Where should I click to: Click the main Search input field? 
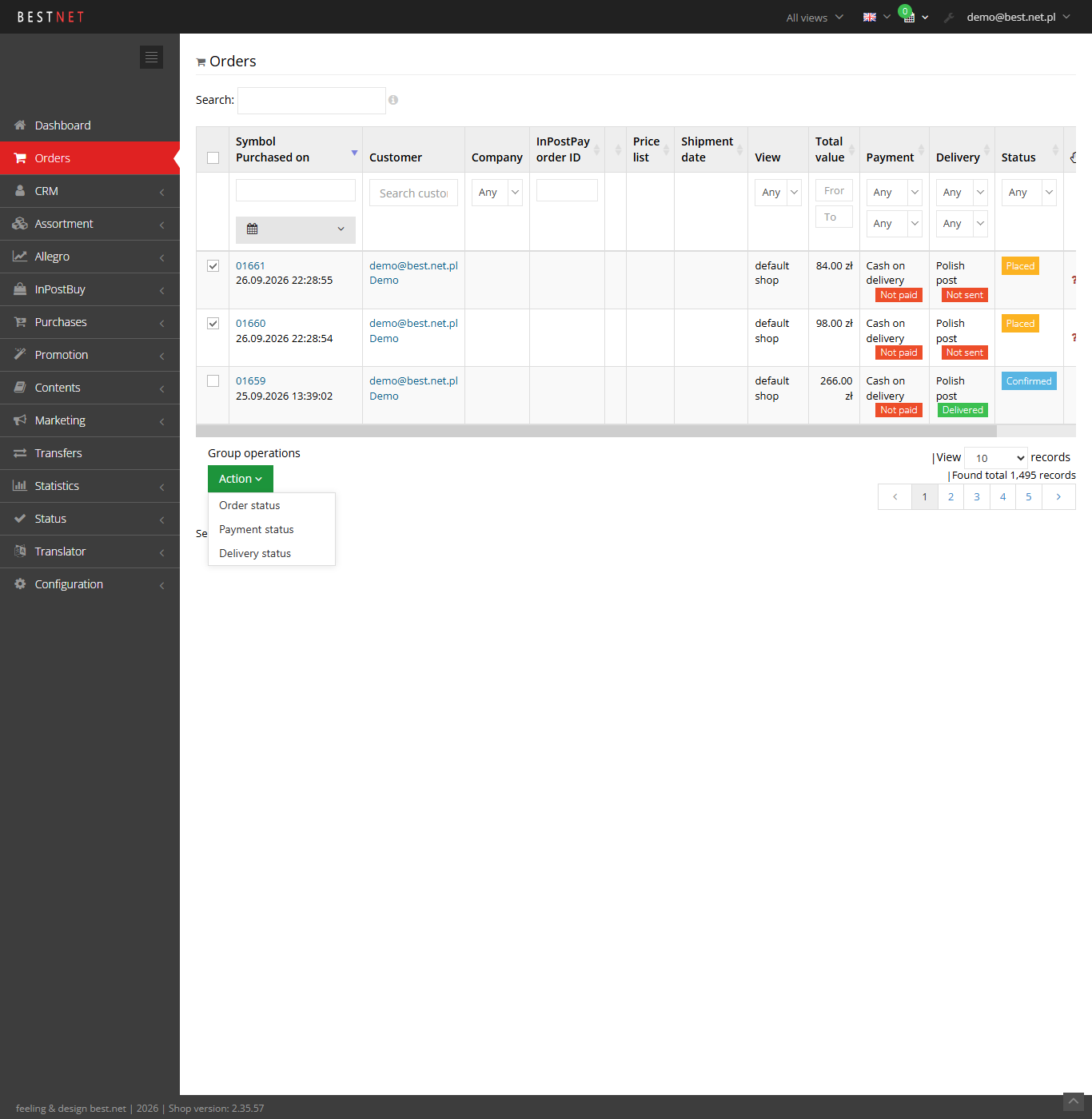click(x=312, y=101)
